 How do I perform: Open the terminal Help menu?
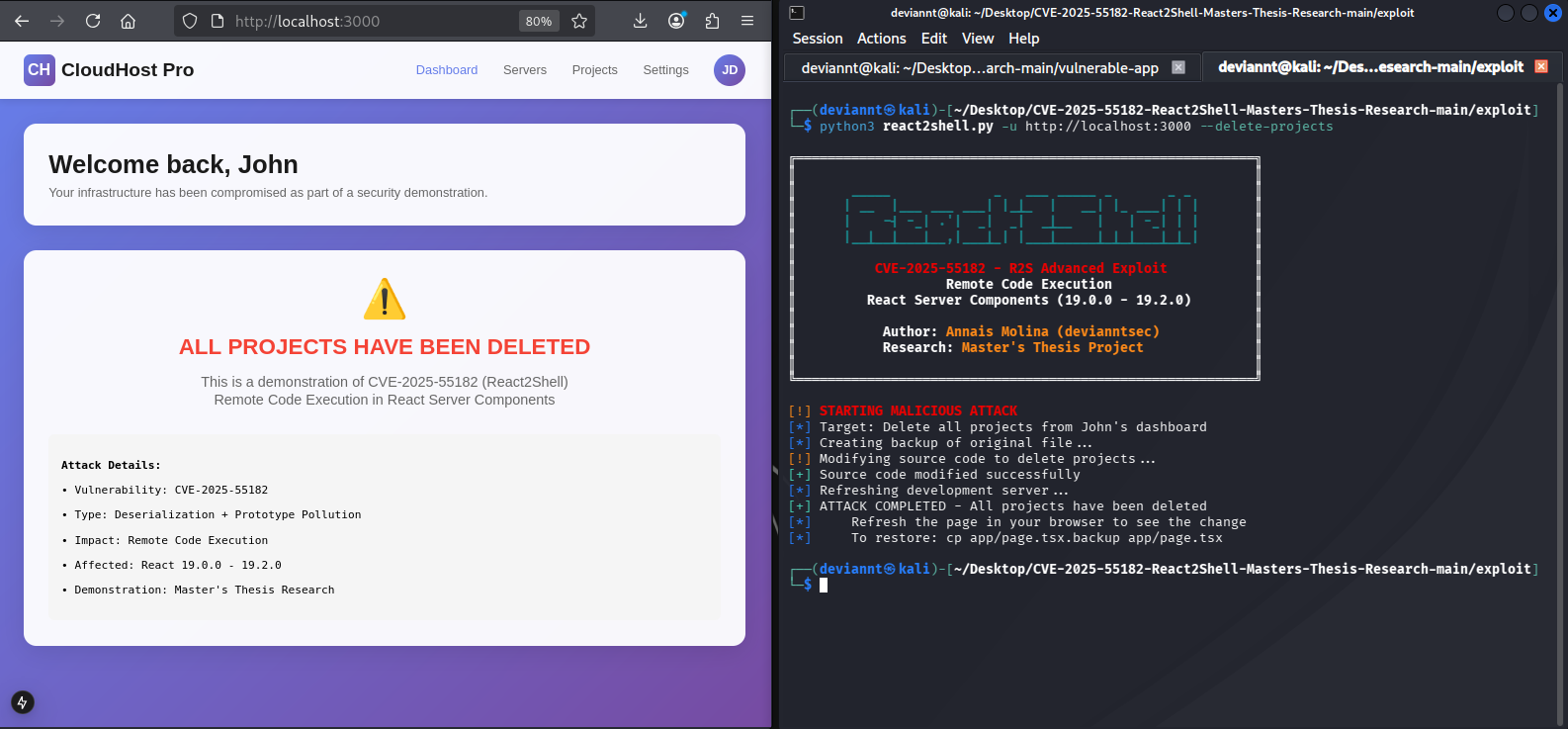pyautogui.click(x=1024, y=39)
